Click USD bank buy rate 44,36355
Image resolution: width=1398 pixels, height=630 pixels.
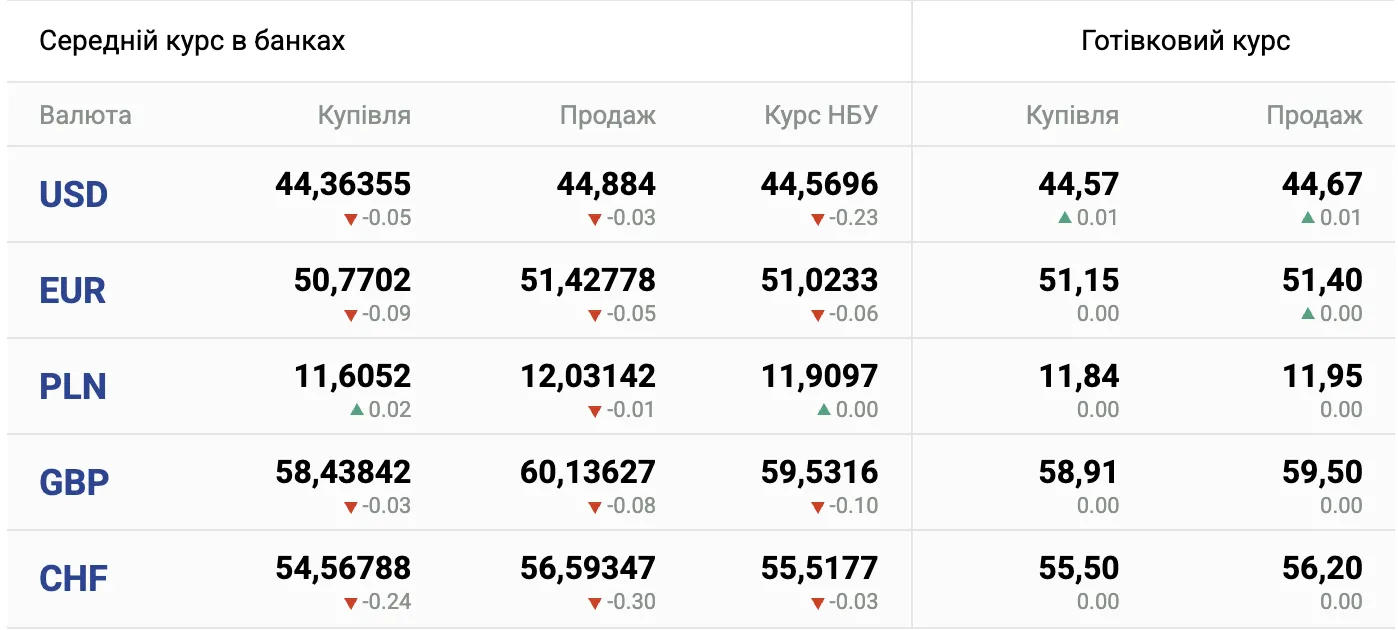click(x=343, y=184)
